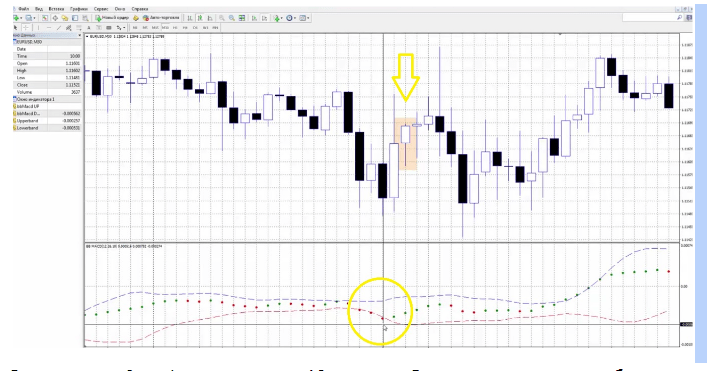Toggle chart auto scroll
Screen dimensions: 724x371
coord(254,18)
